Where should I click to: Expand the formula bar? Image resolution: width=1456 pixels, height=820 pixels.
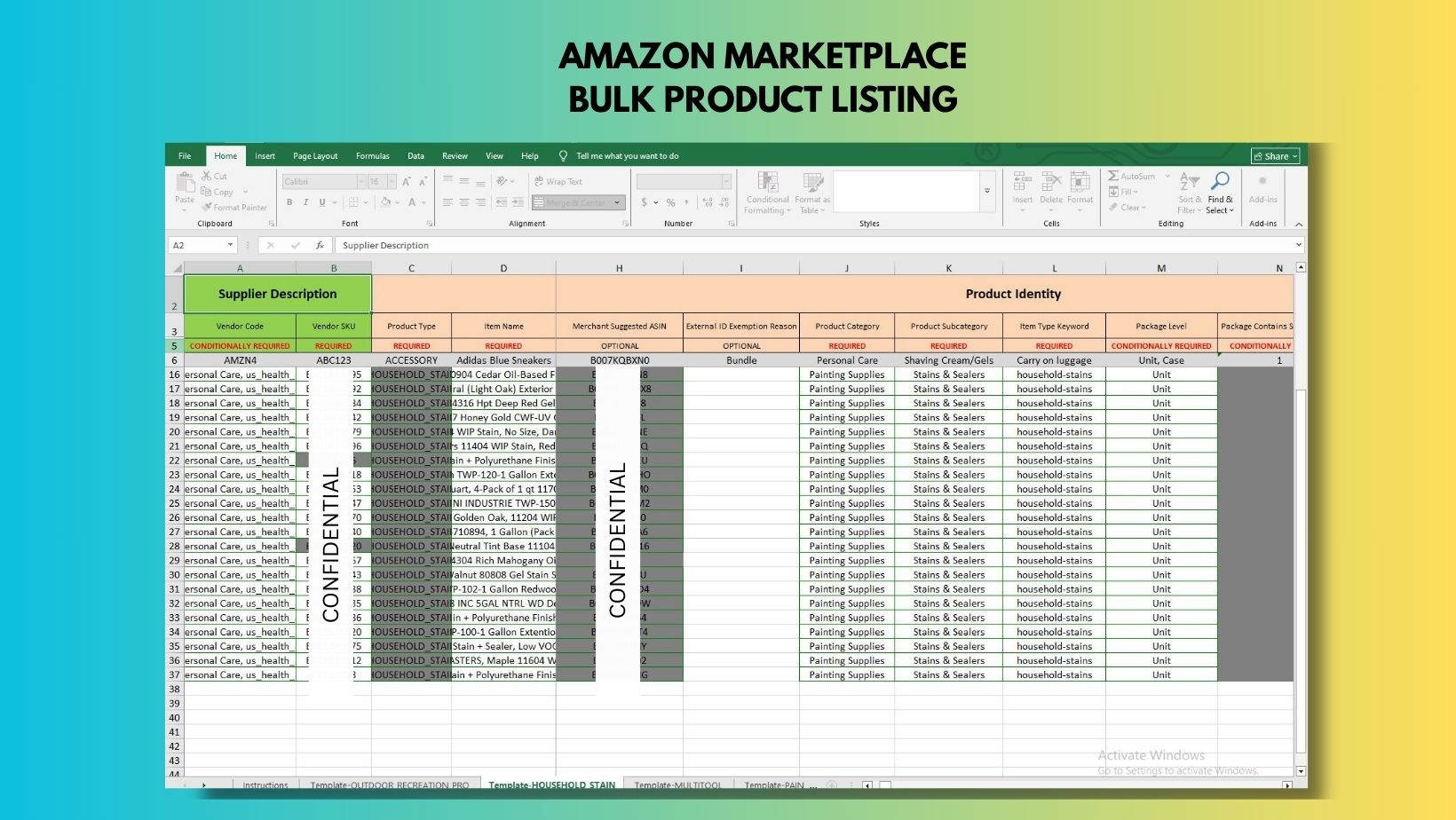click(x=1299, y=245)
